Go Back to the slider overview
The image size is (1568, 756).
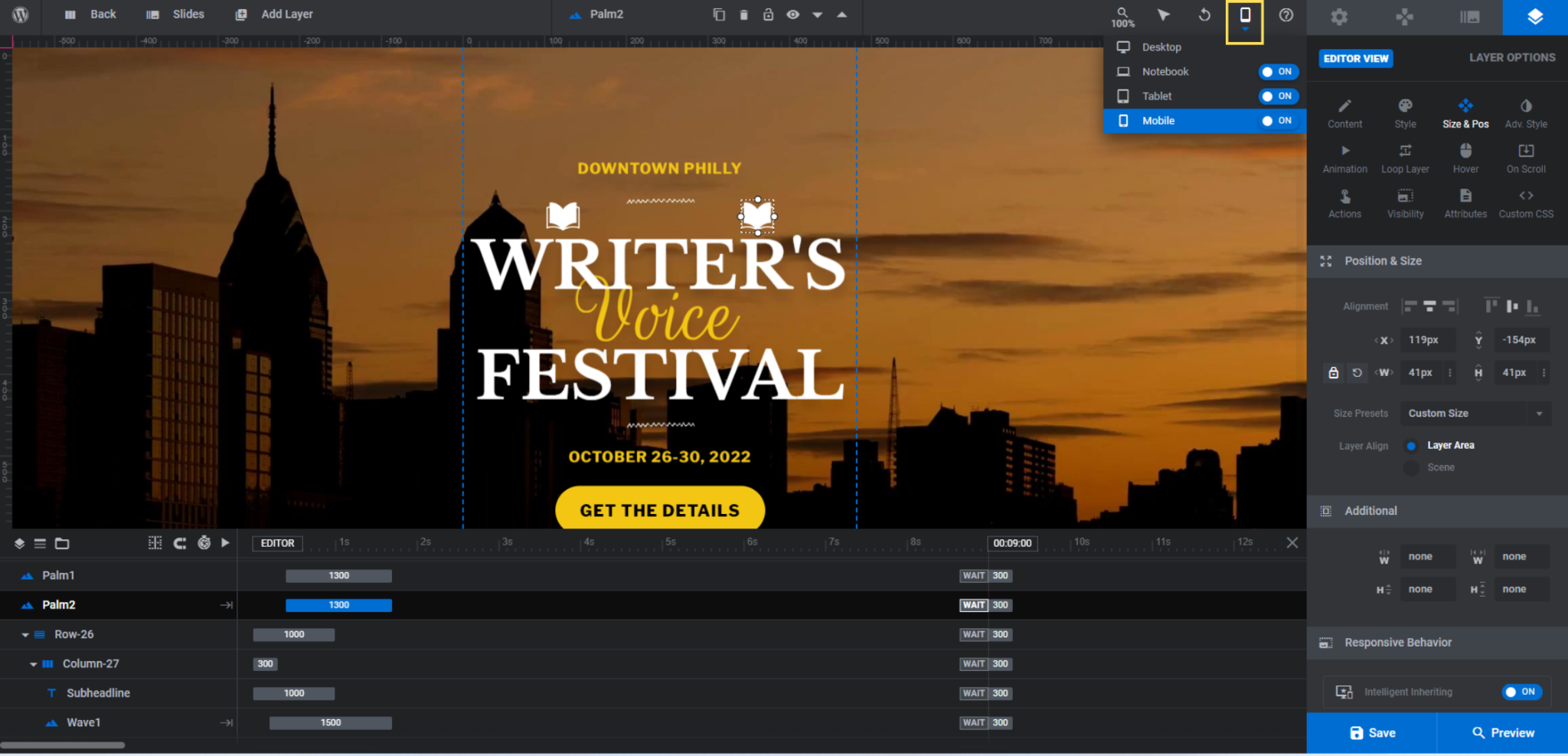tap(90, 15)
